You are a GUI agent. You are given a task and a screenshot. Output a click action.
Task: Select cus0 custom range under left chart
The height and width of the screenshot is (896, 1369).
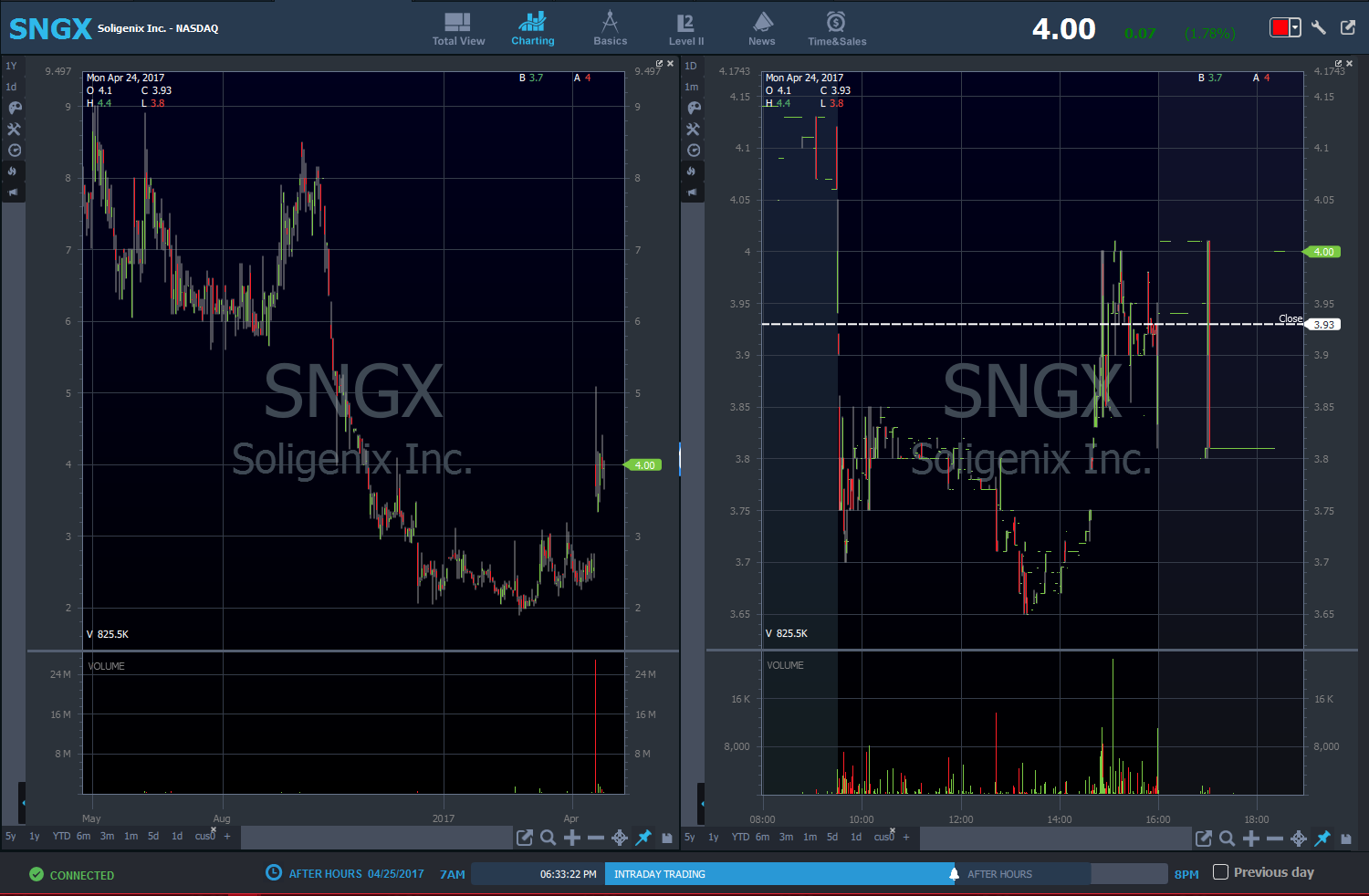click(x=205, y=837)
